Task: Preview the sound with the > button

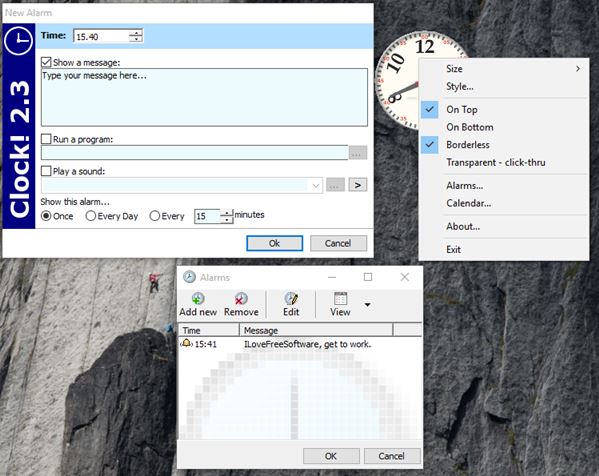Action: (x=358, y=185)
